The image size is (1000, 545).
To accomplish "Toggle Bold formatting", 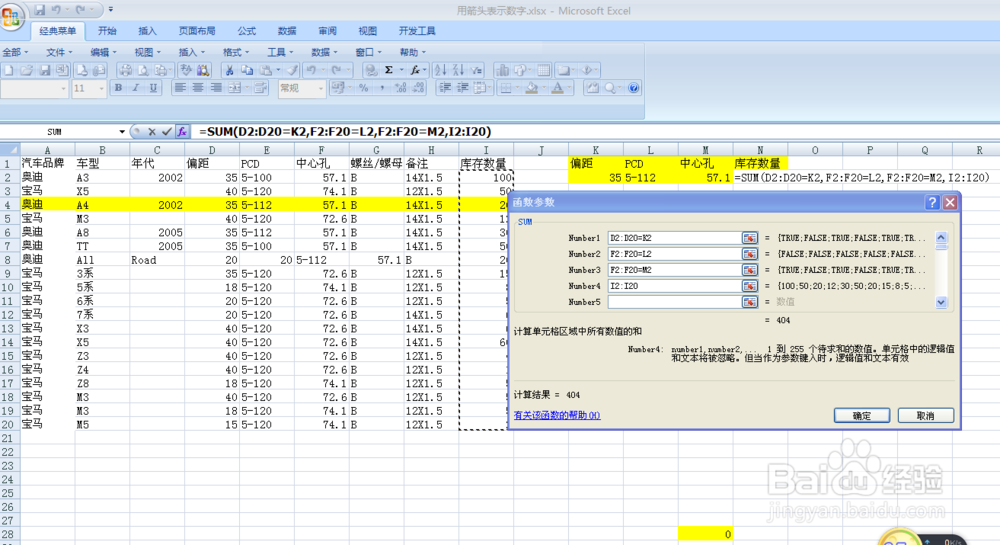I will pyautogui.click(x=118, y=88).
